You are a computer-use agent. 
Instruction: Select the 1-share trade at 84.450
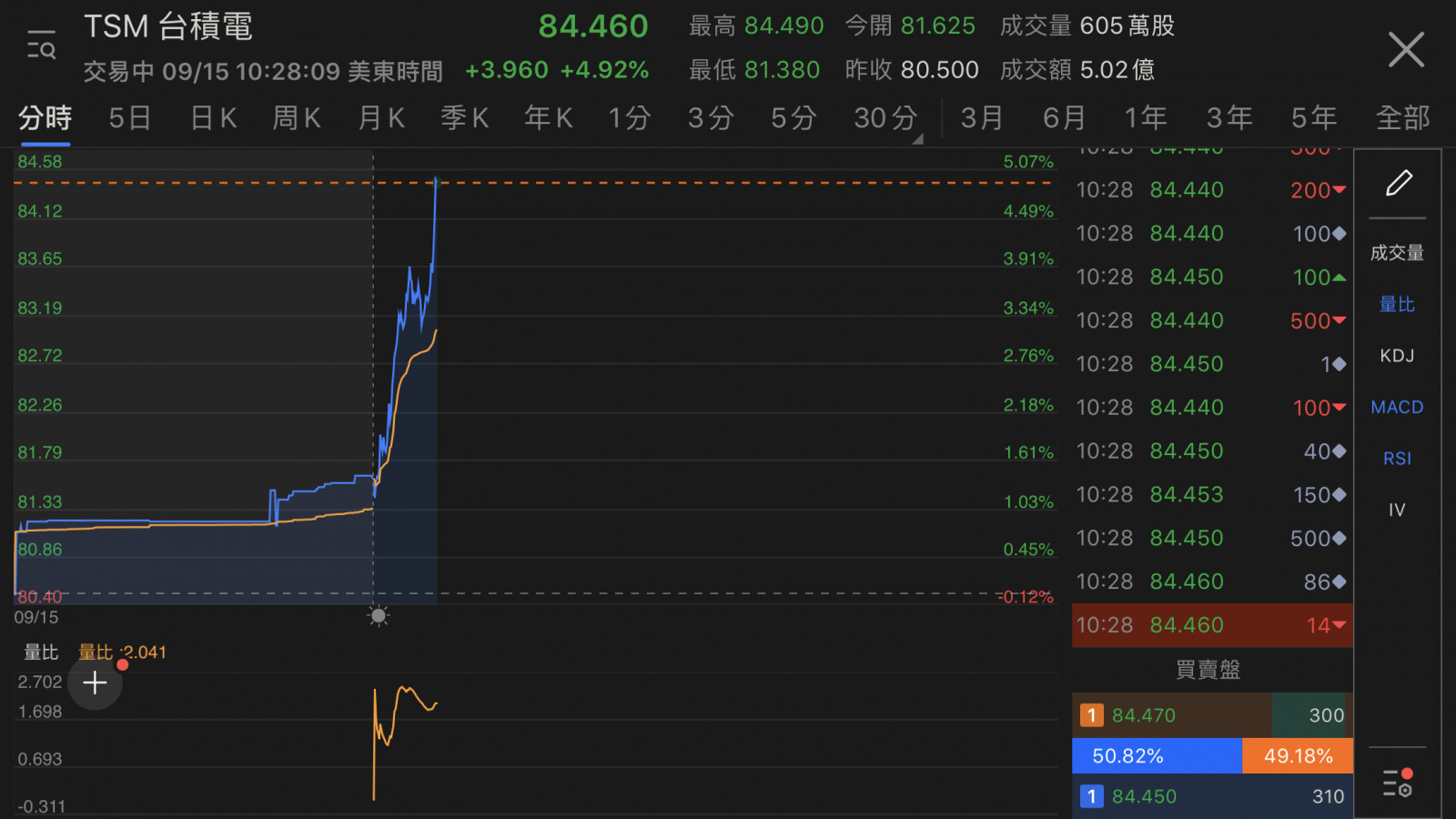coord(1212,364)
